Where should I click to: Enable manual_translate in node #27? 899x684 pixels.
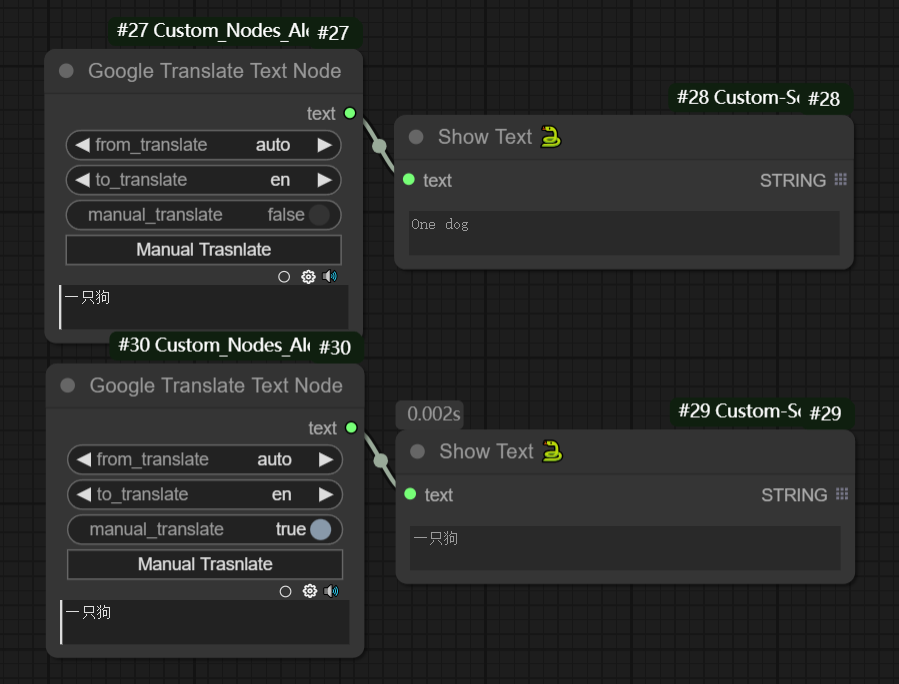click(318, 215)
